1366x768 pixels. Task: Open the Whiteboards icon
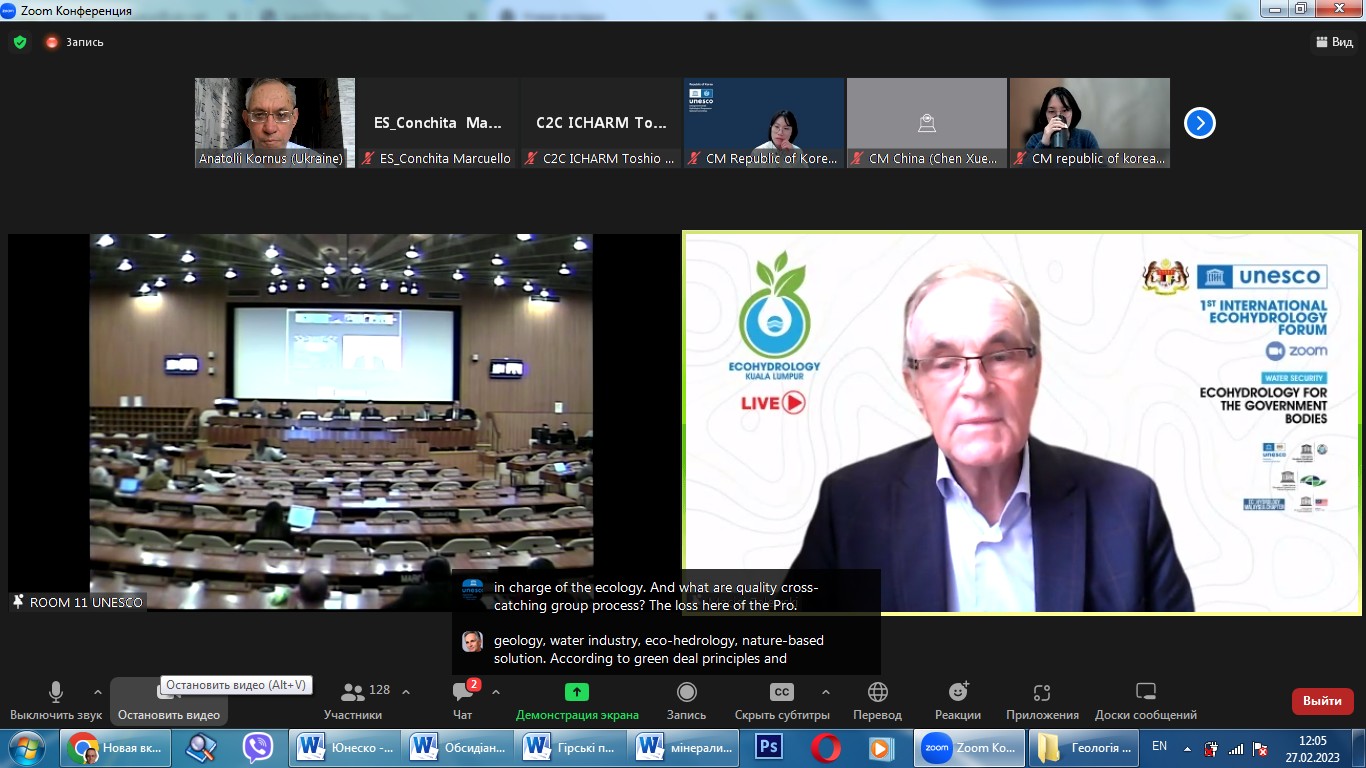click(x=1145, y=692)
